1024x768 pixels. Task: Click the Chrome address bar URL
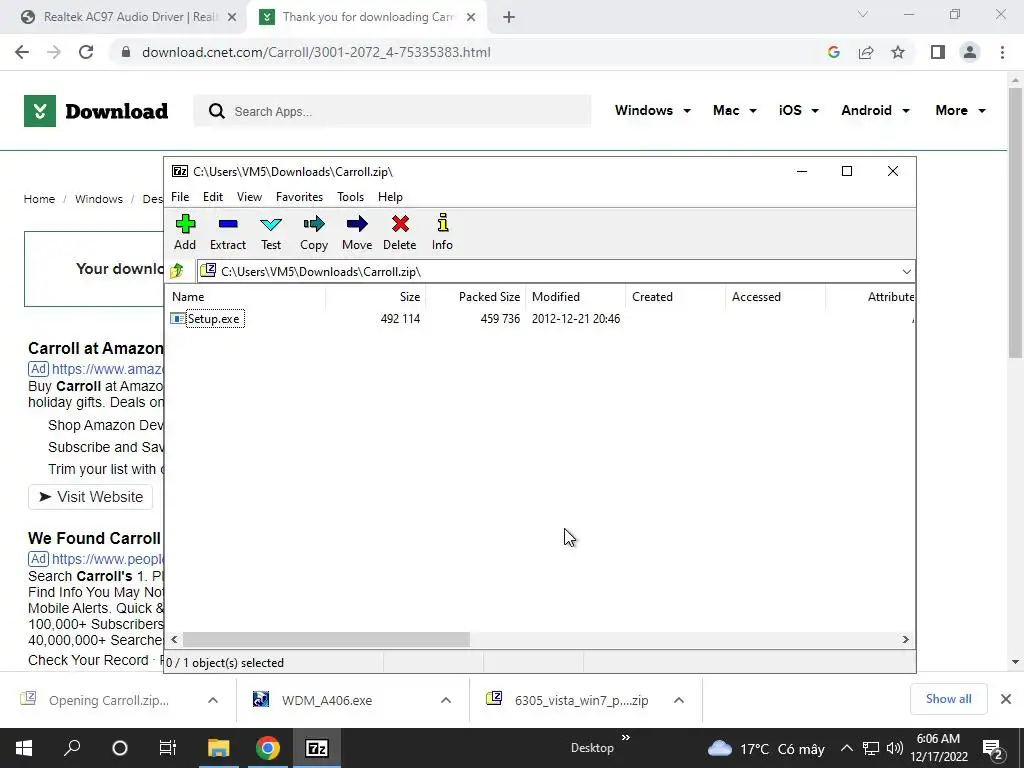316,52
